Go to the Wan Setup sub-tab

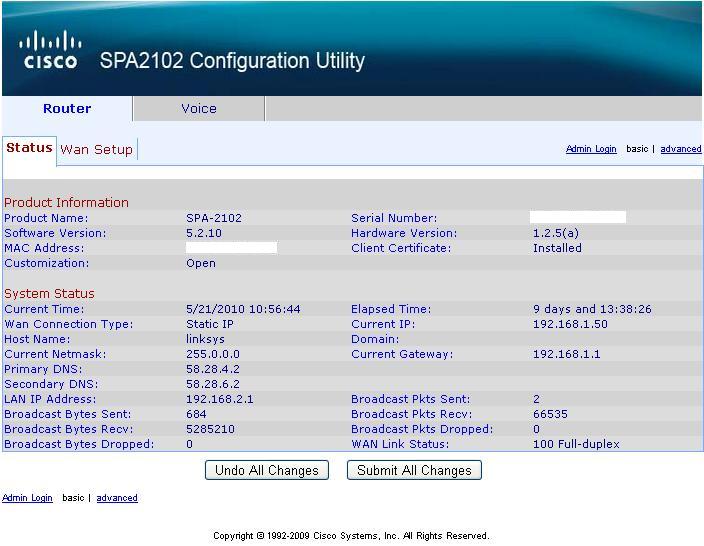click(96, 150)
